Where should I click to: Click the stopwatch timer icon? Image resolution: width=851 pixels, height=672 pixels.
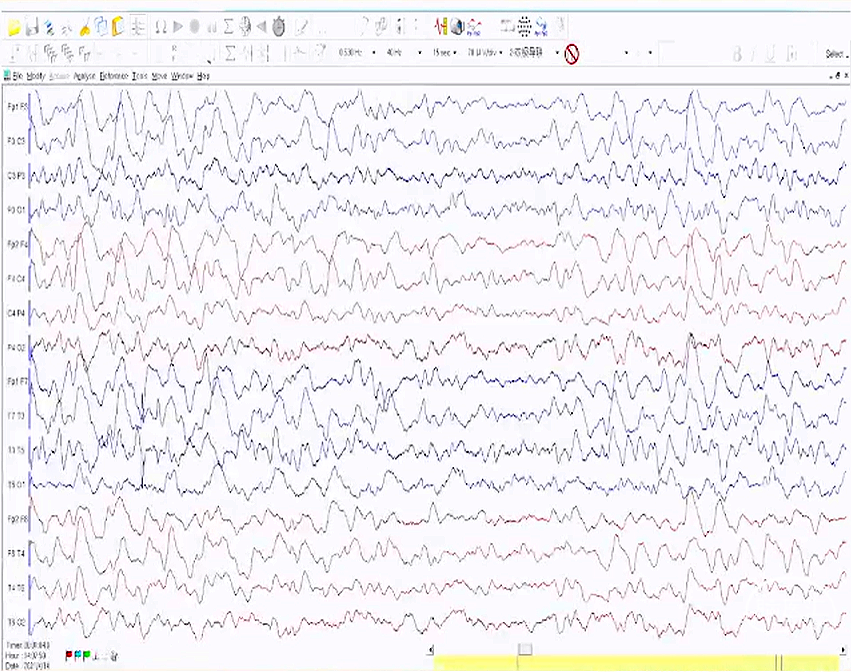tap(277, 27)
